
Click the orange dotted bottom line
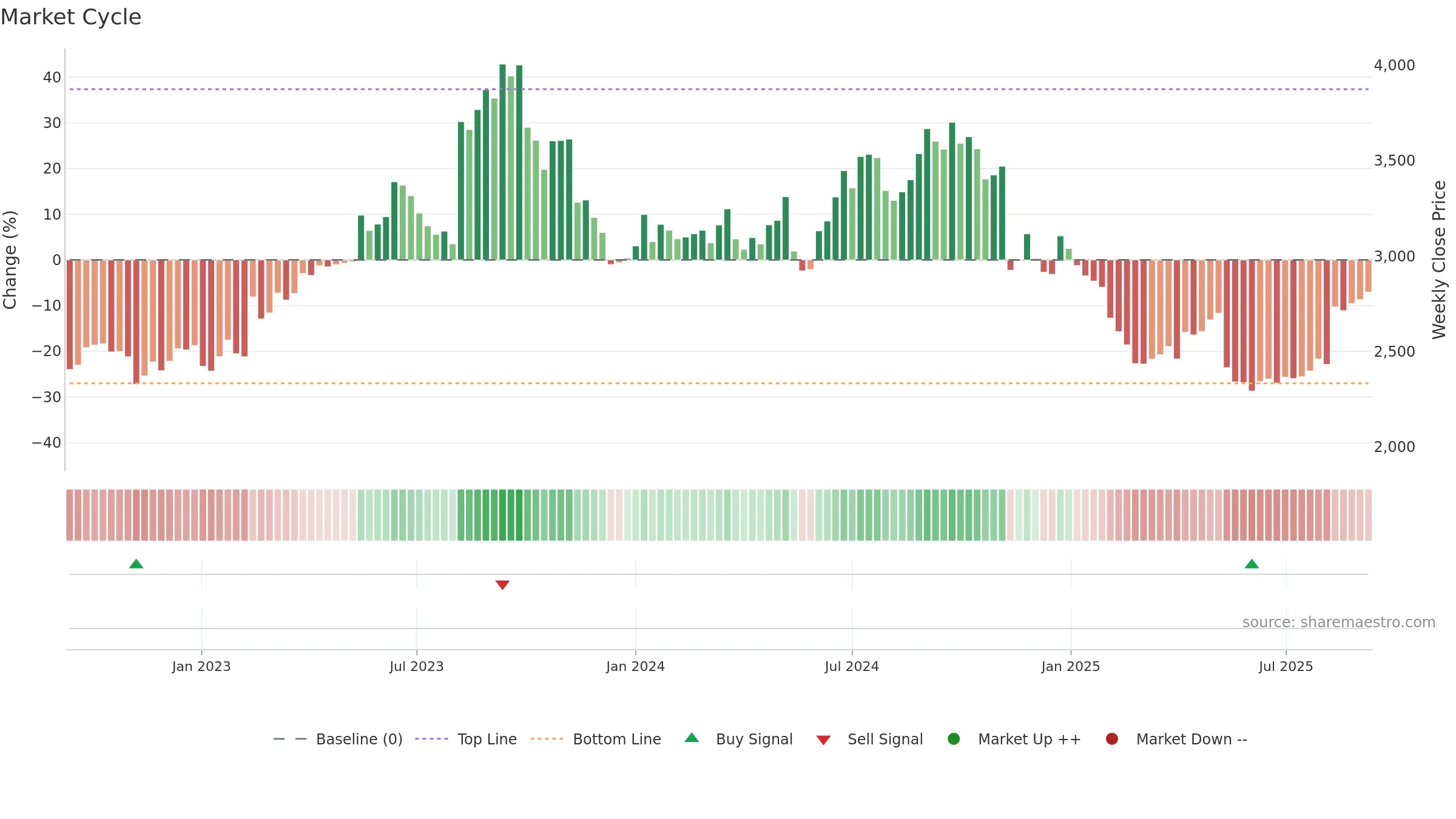click(719, 383)
